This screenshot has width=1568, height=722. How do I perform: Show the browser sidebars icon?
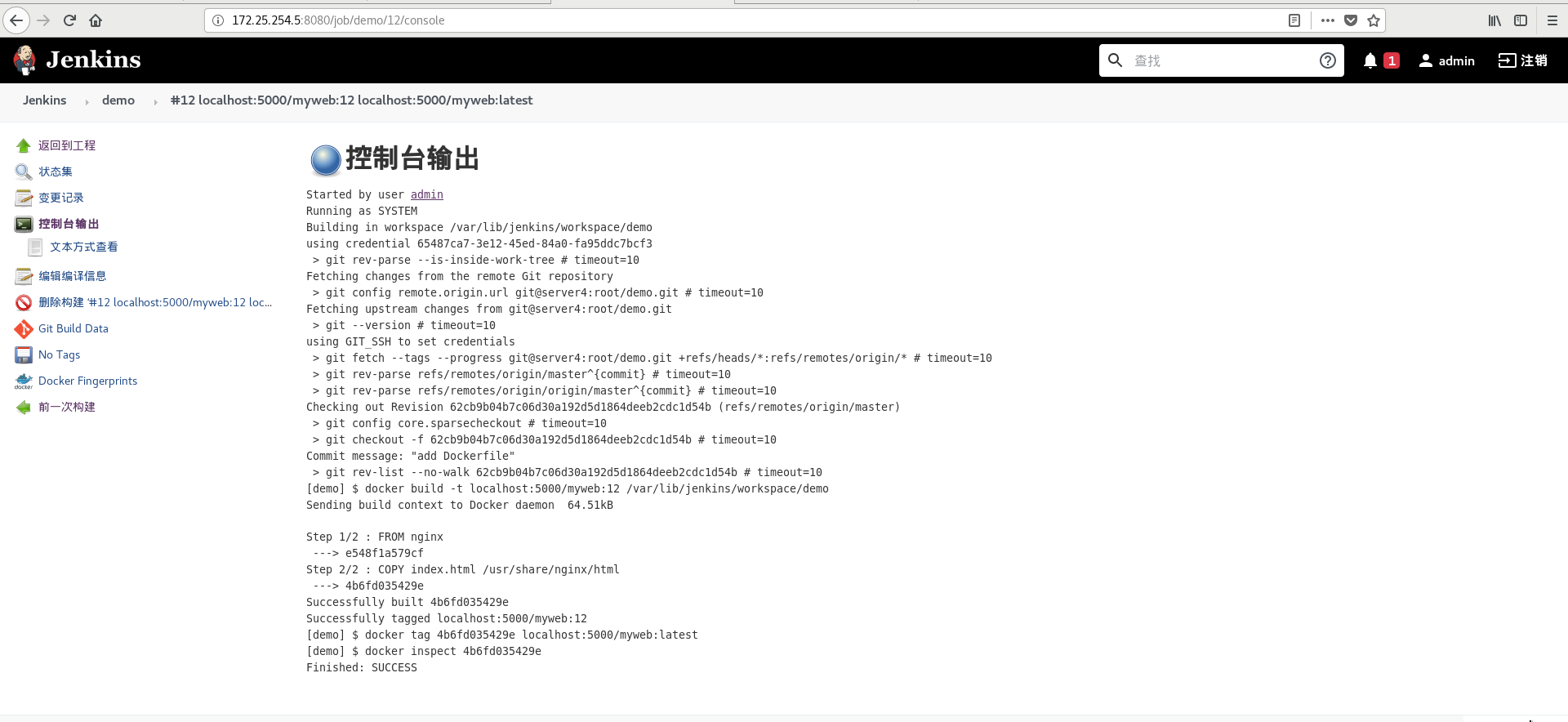1521,20
